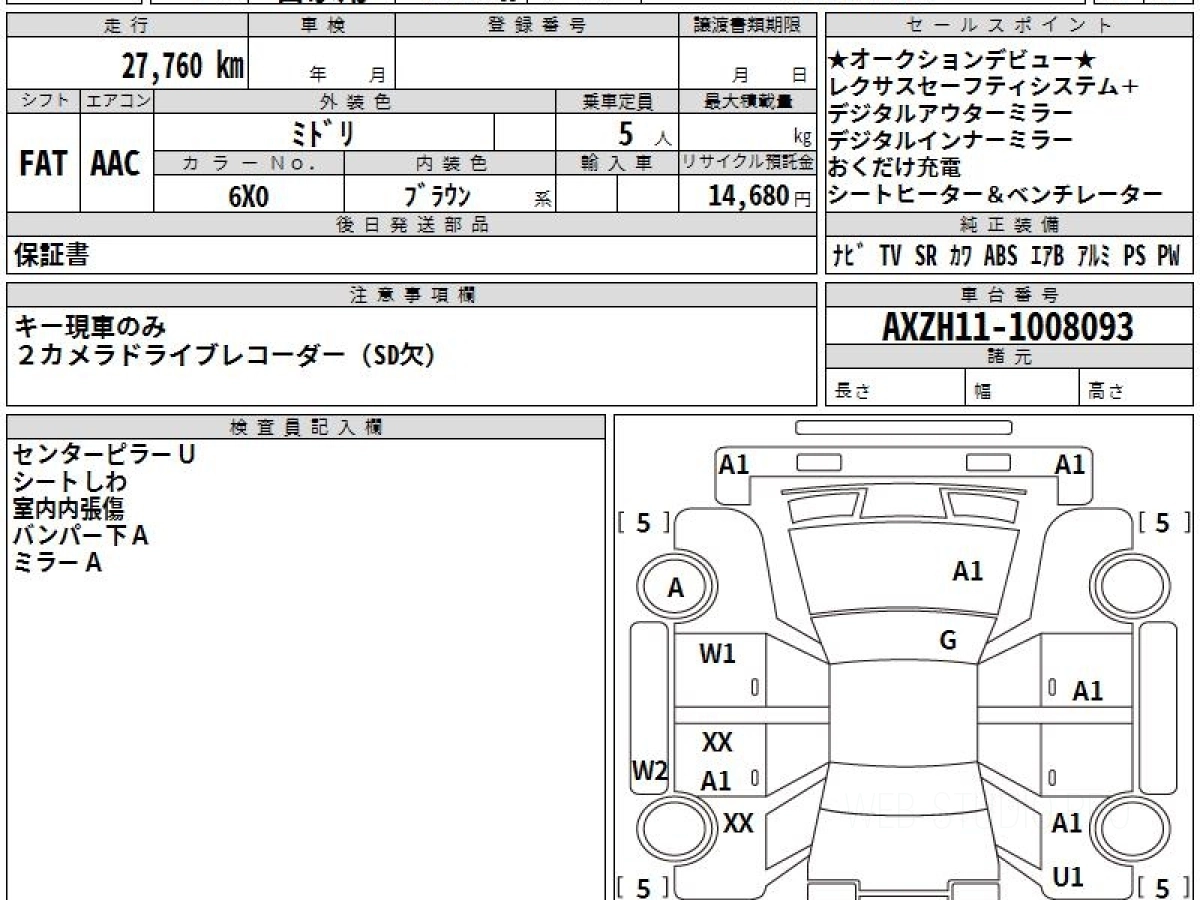
Task: Click the エアB airbag code
Action: (1048, 256)
